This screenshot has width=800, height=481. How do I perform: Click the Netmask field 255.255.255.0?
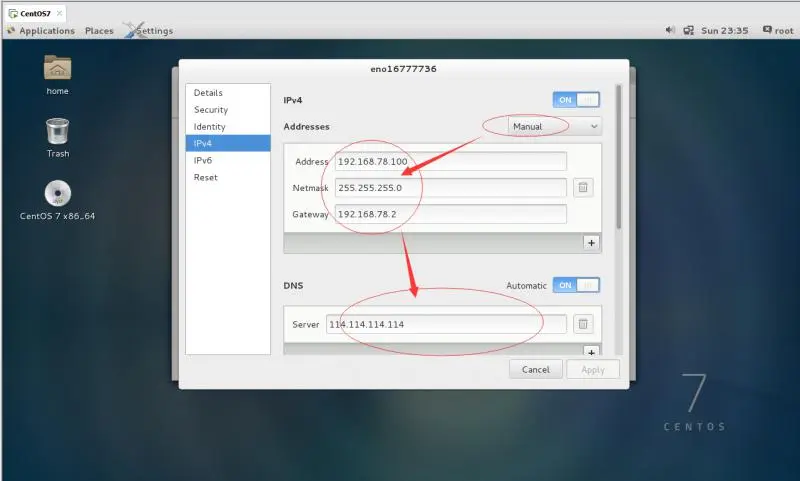451,188
